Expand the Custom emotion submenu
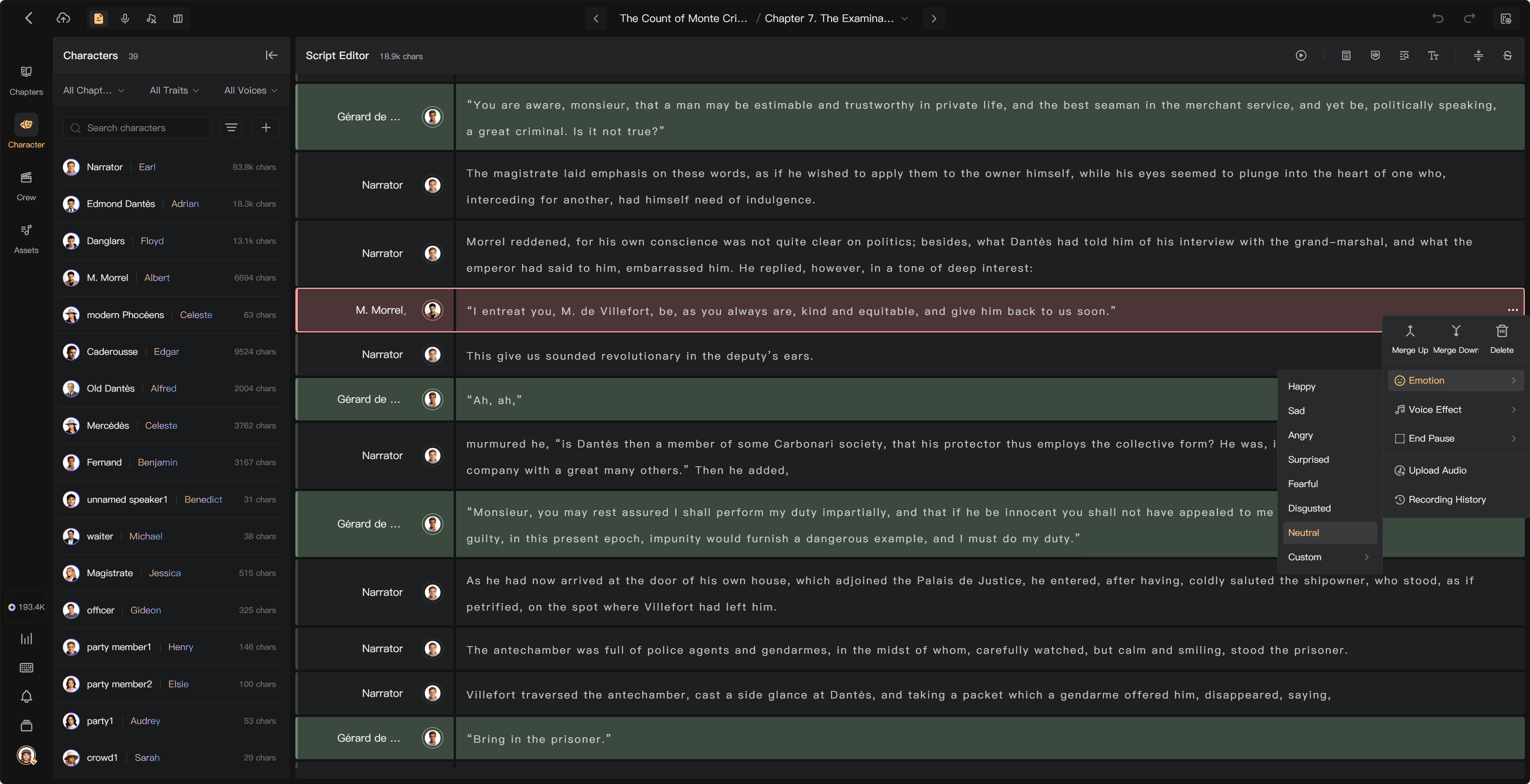 (x=1329, y=557)
